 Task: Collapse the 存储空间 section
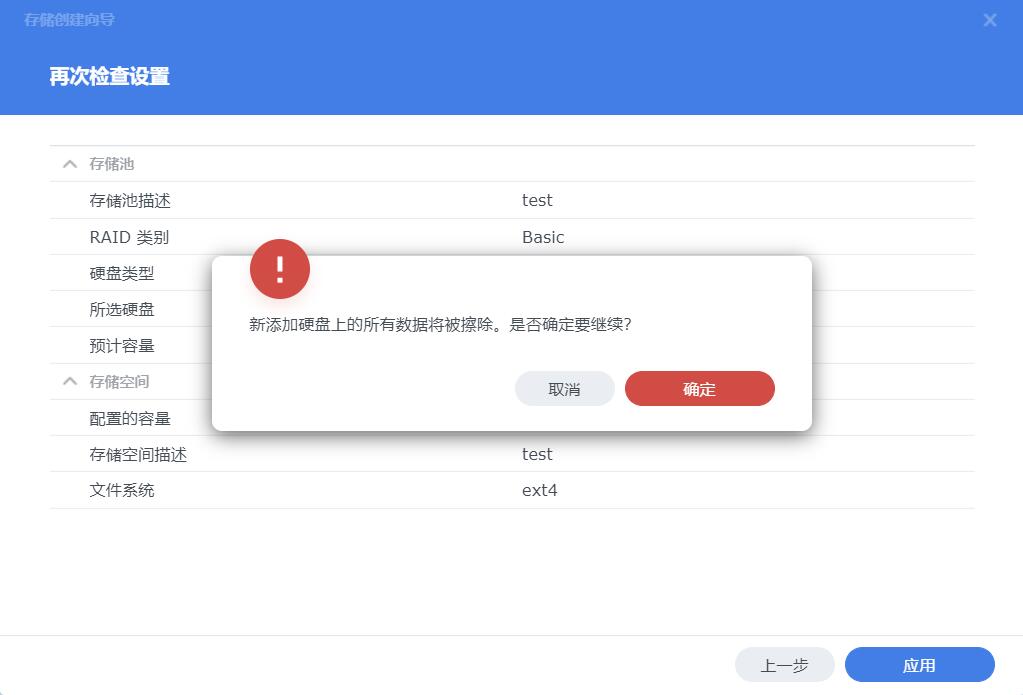pyautogui.click(x=69, y=381)
